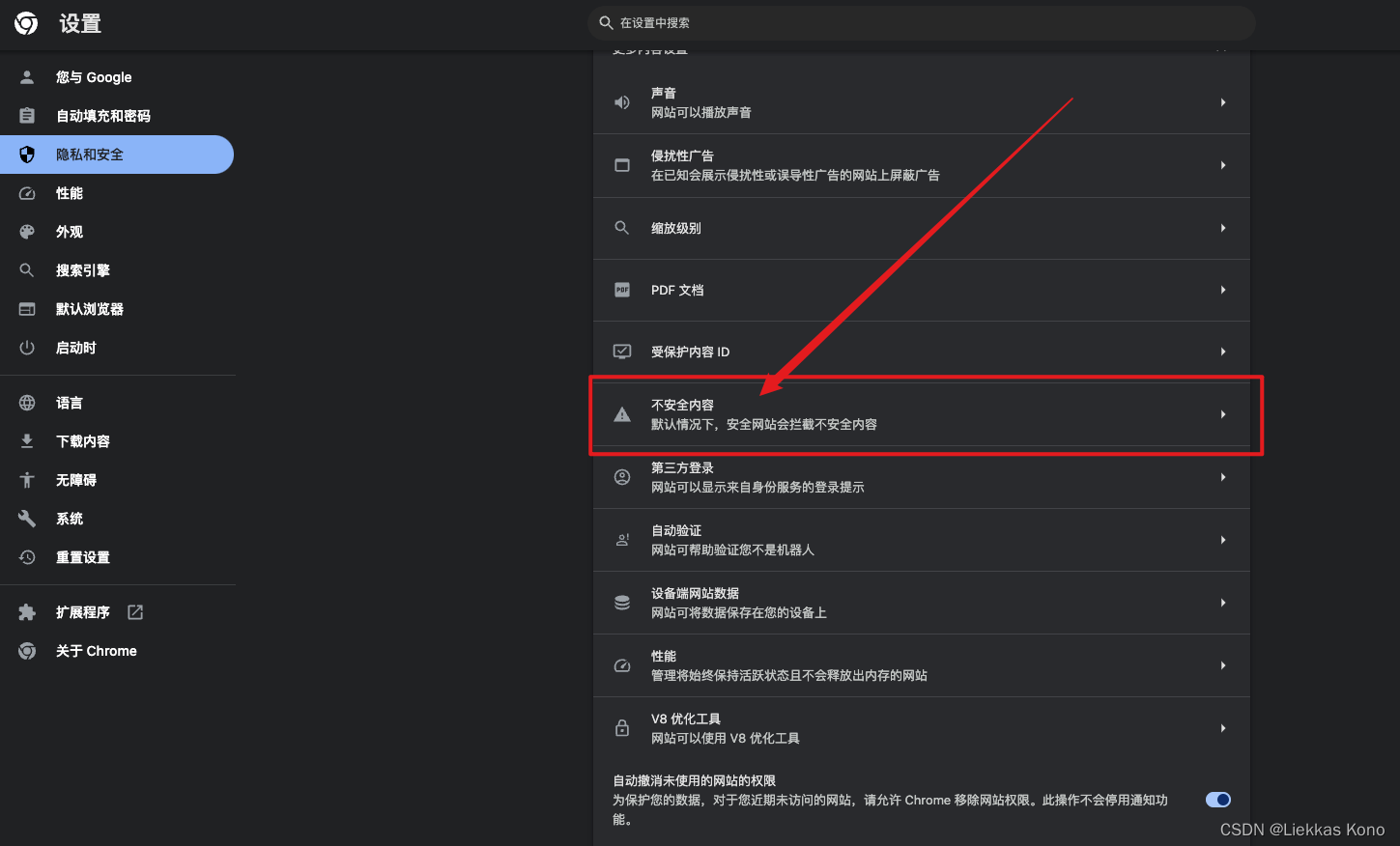
Task: Click the speaker icon in 声音 row
Action: [x=622, y=102]
